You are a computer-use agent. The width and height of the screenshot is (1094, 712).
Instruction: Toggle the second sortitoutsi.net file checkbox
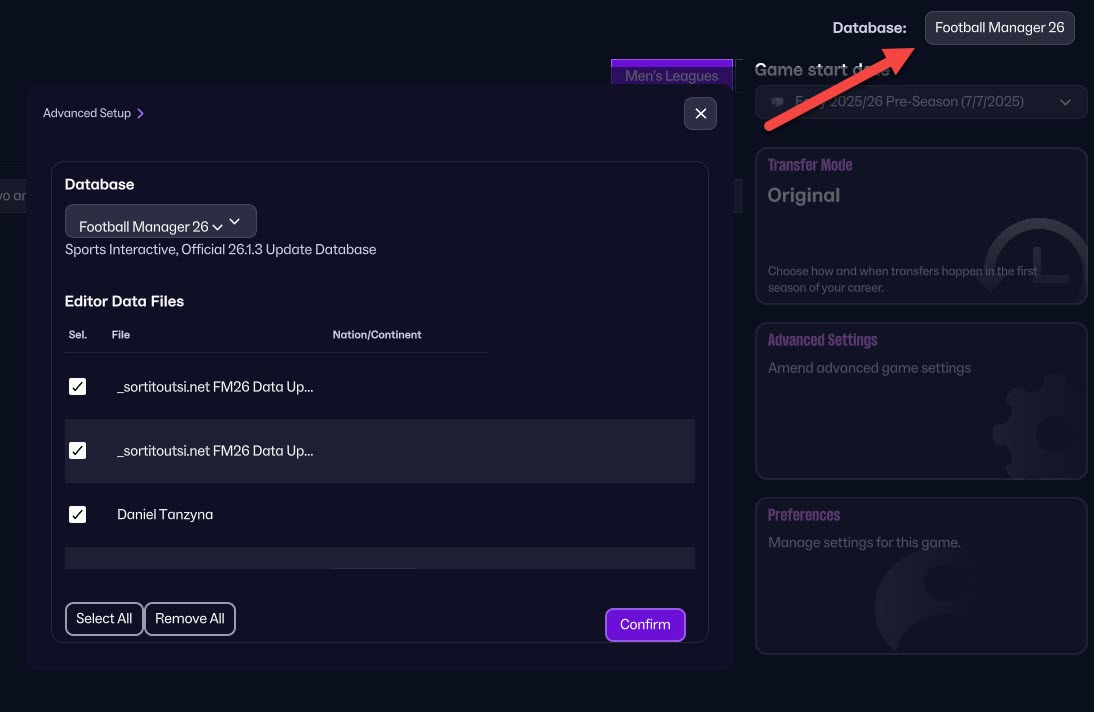tap(77, 451)
